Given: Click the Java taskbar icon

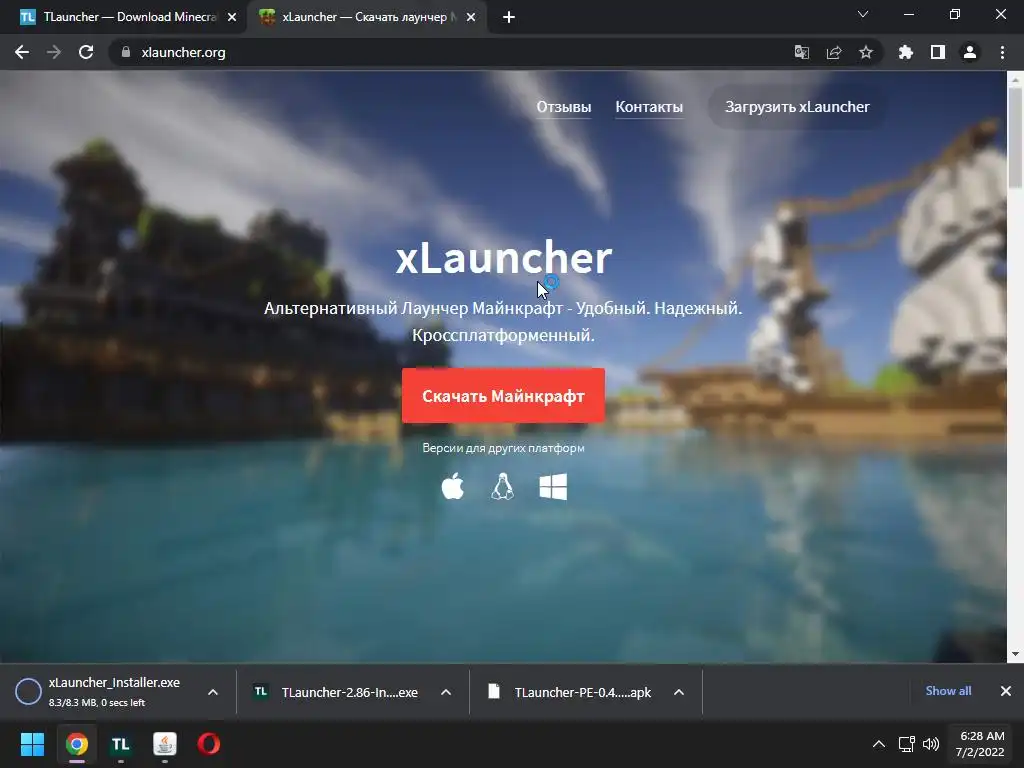Looking at the screenshot, I should pyautogui.click(x=165, y=744).
